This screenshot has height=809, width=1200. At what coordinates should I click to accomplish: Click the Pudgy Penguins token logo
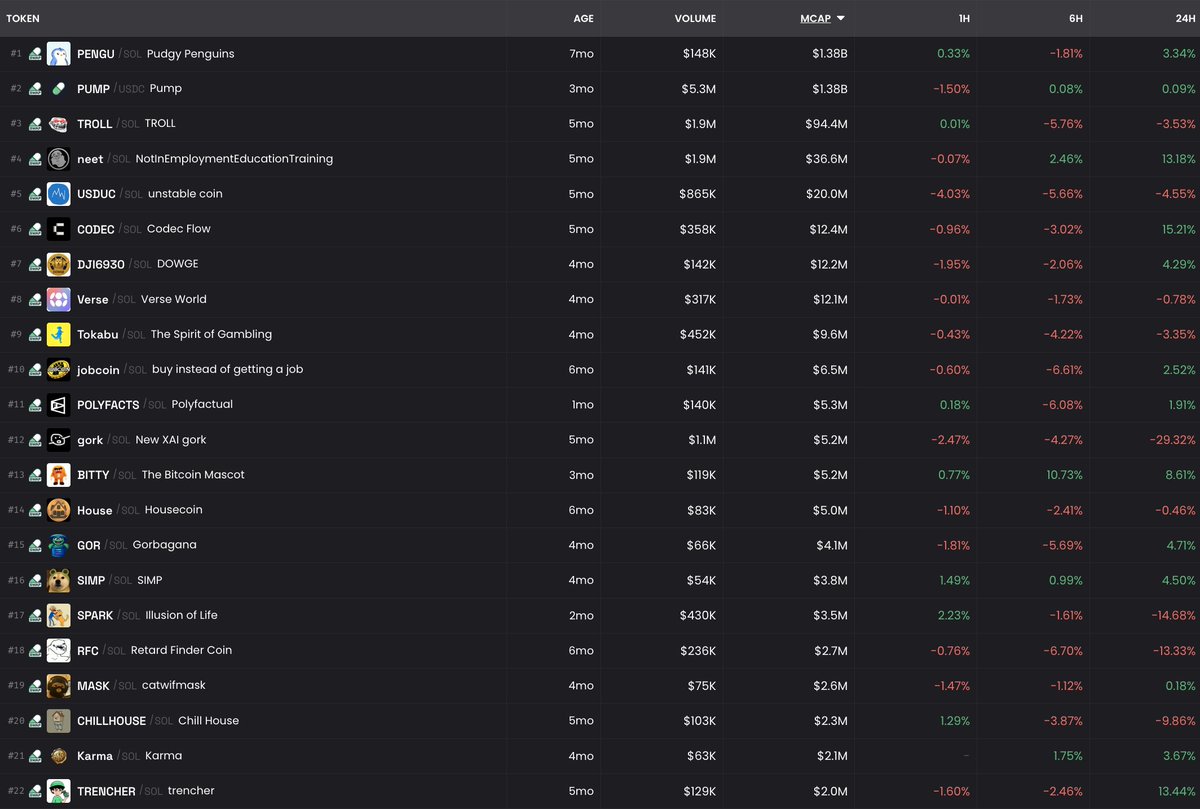pos(58,54)
